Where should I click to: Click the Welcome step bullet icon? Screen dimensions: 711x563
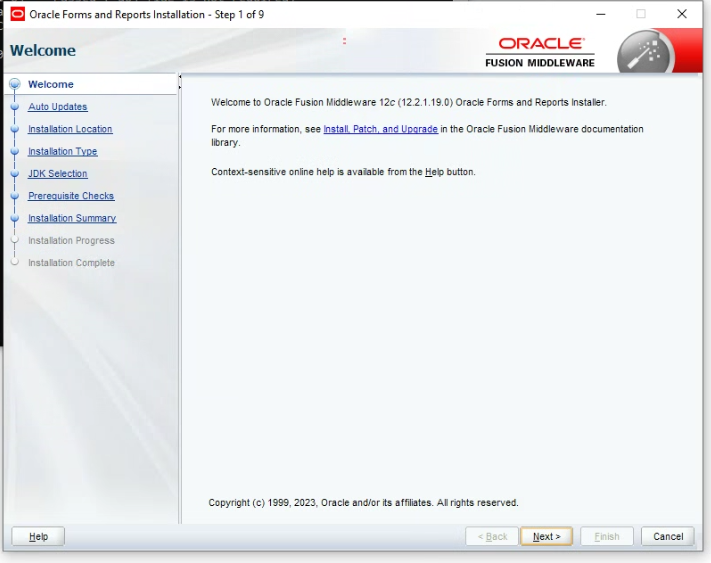point(15,84)
